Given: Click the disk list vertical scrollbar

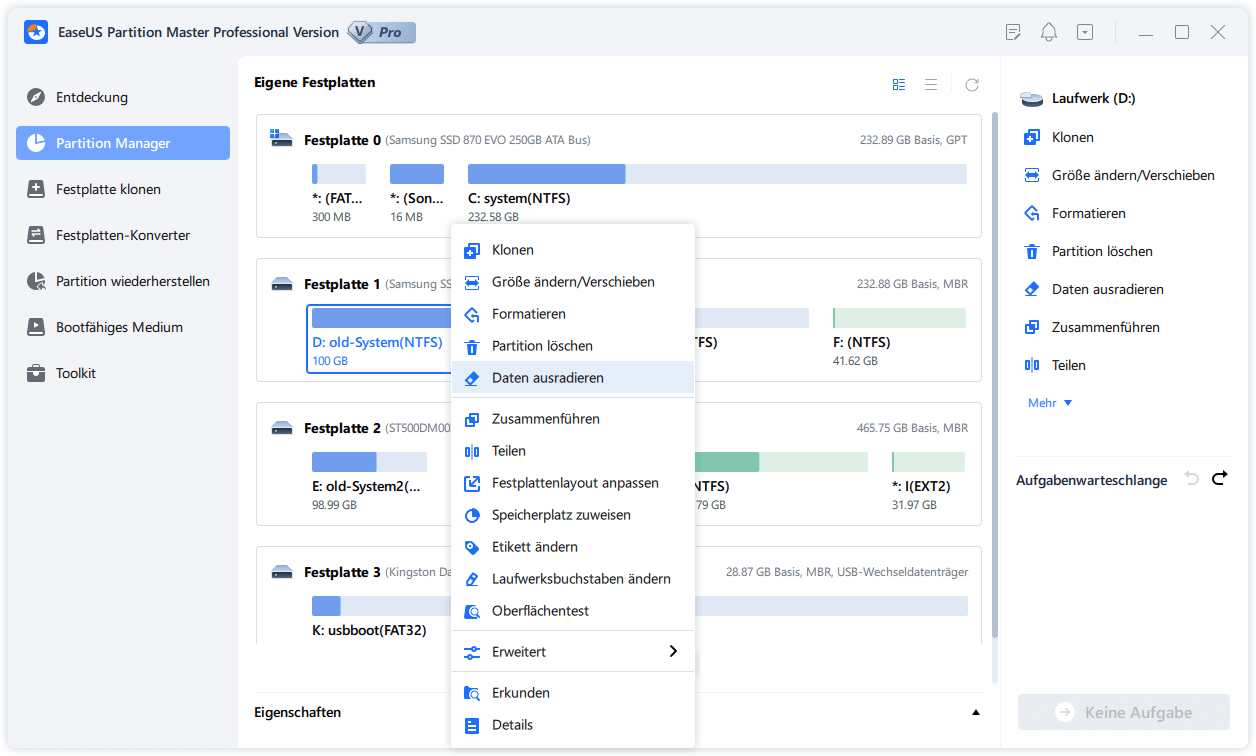Looking at the screenshot, I should (994, 376).
